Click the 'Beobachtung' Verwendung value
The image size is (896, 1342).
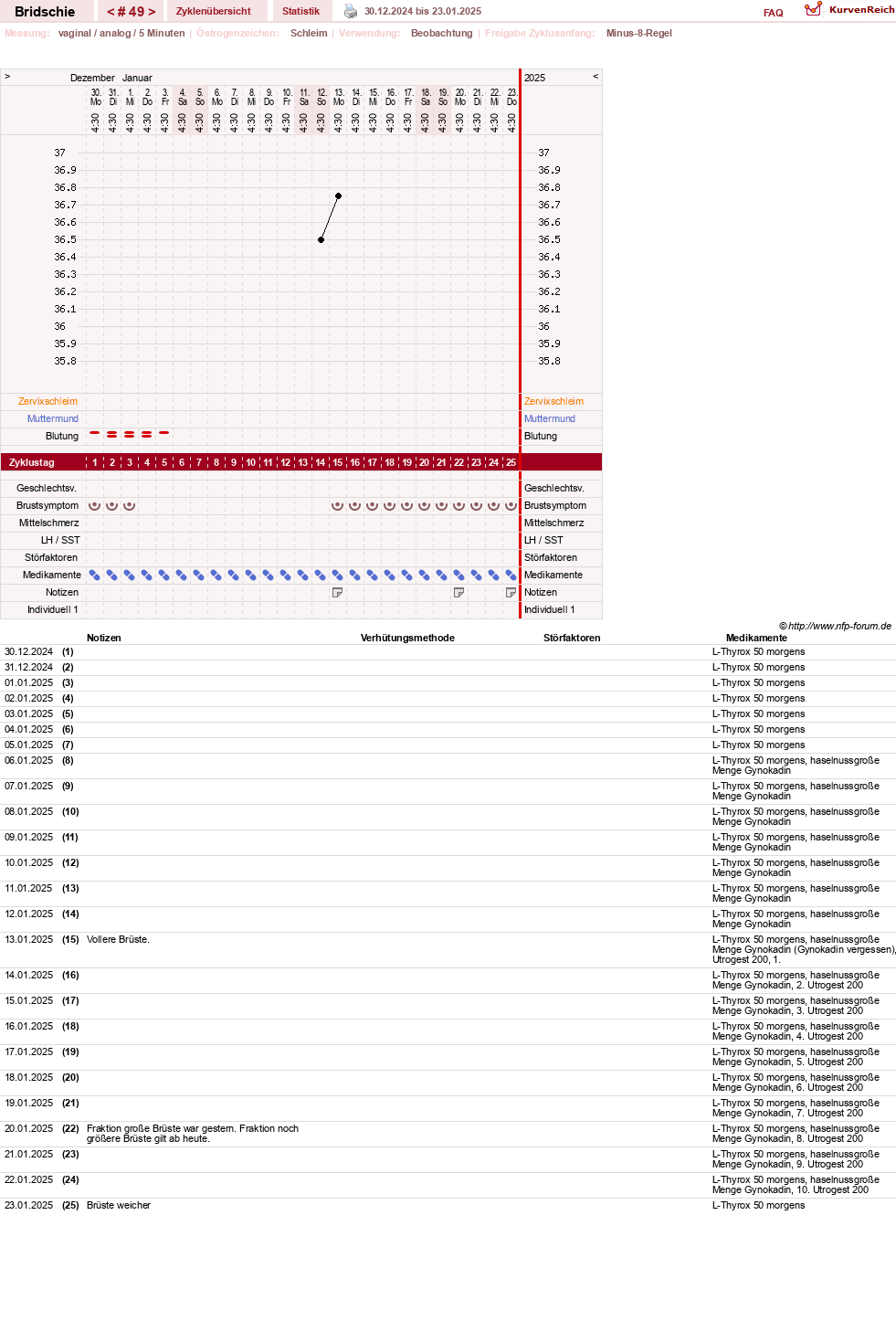coord(441,33)
